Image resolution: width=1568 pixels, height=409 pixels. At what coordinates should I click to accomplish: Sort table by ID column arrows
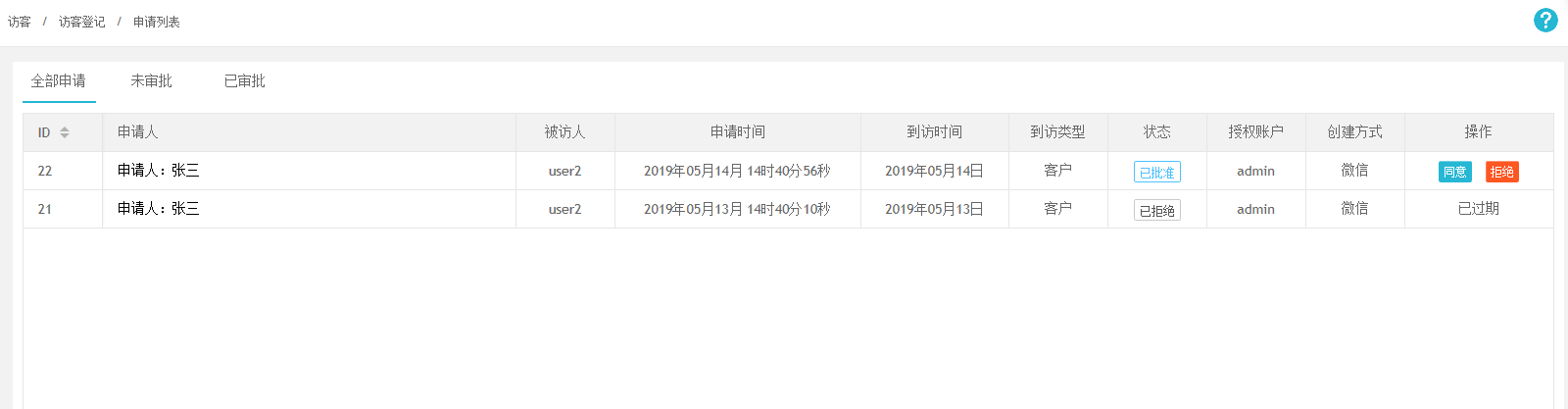point(65,132)
